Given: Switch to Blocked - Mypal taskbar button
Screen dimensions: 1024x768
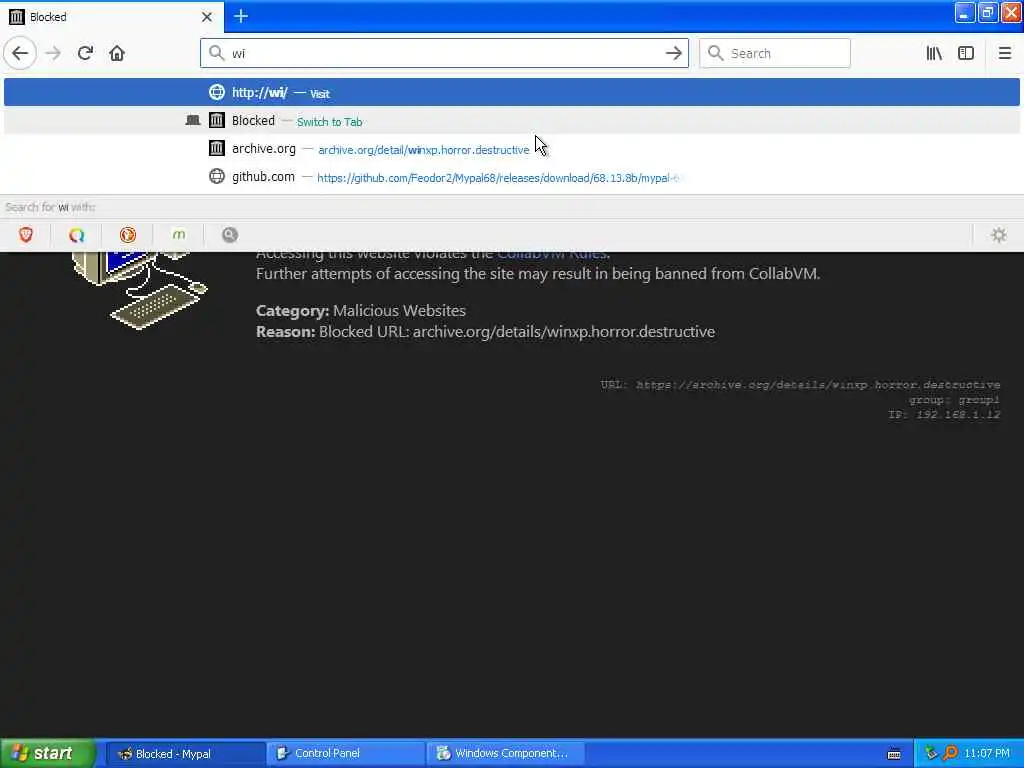Looking at the screenshot, I should [x=185, y=754].
